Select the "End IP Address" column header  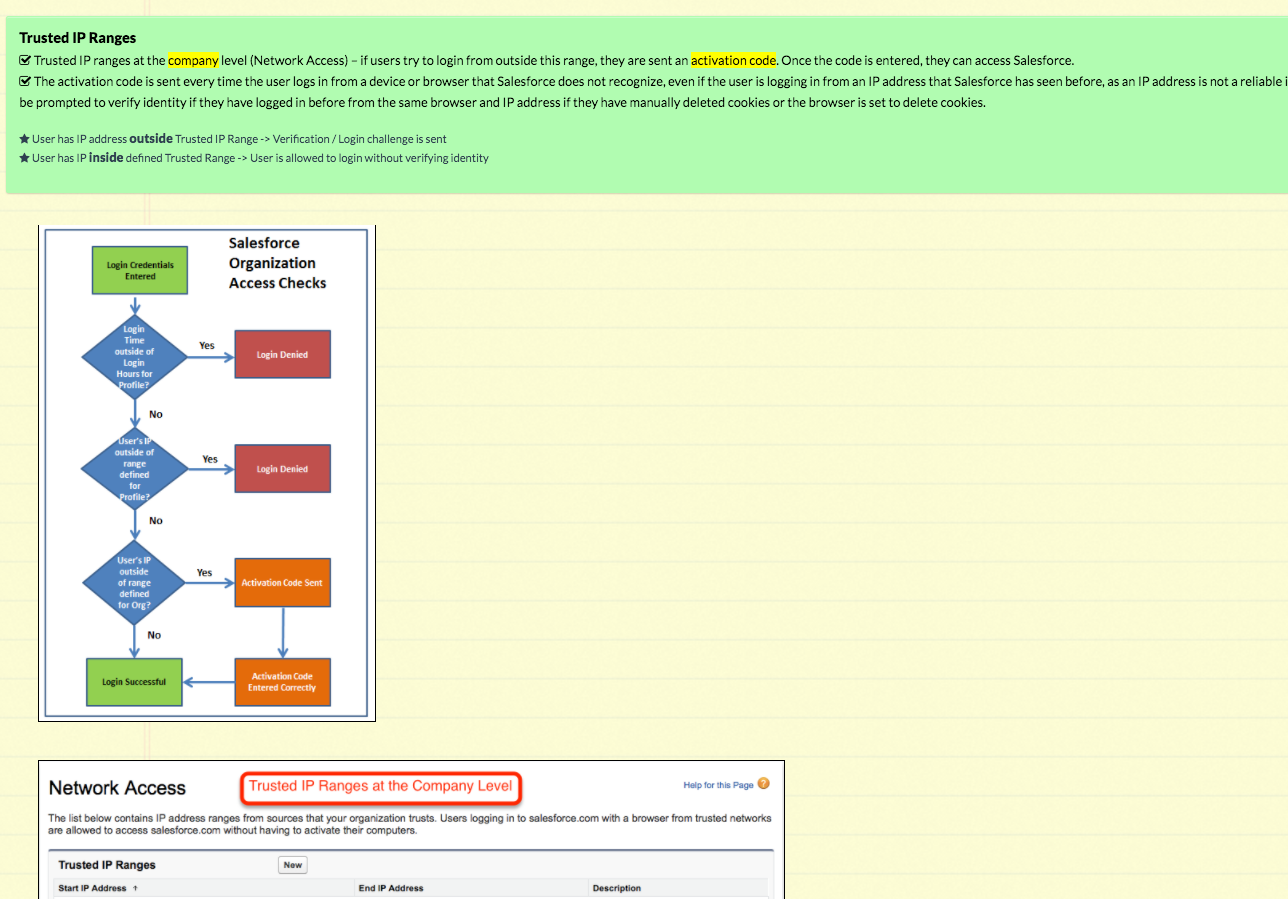point(391,888)
